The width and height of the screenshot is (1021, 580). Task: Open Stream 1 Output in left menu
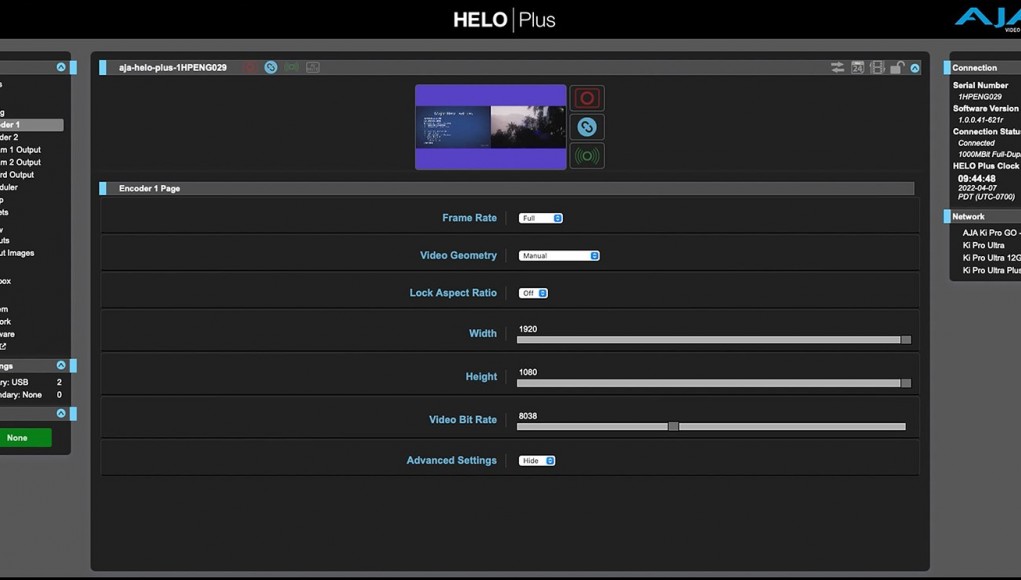pyautogui.click(x=20, y=150)
